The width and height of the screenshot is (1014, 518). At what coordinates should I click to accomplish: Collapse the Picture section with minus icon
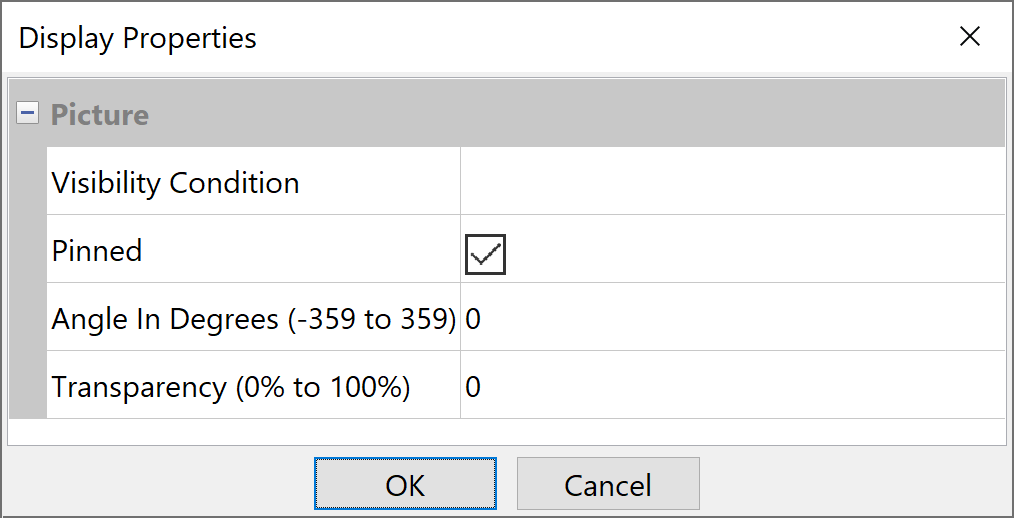[x=28, y=114]
